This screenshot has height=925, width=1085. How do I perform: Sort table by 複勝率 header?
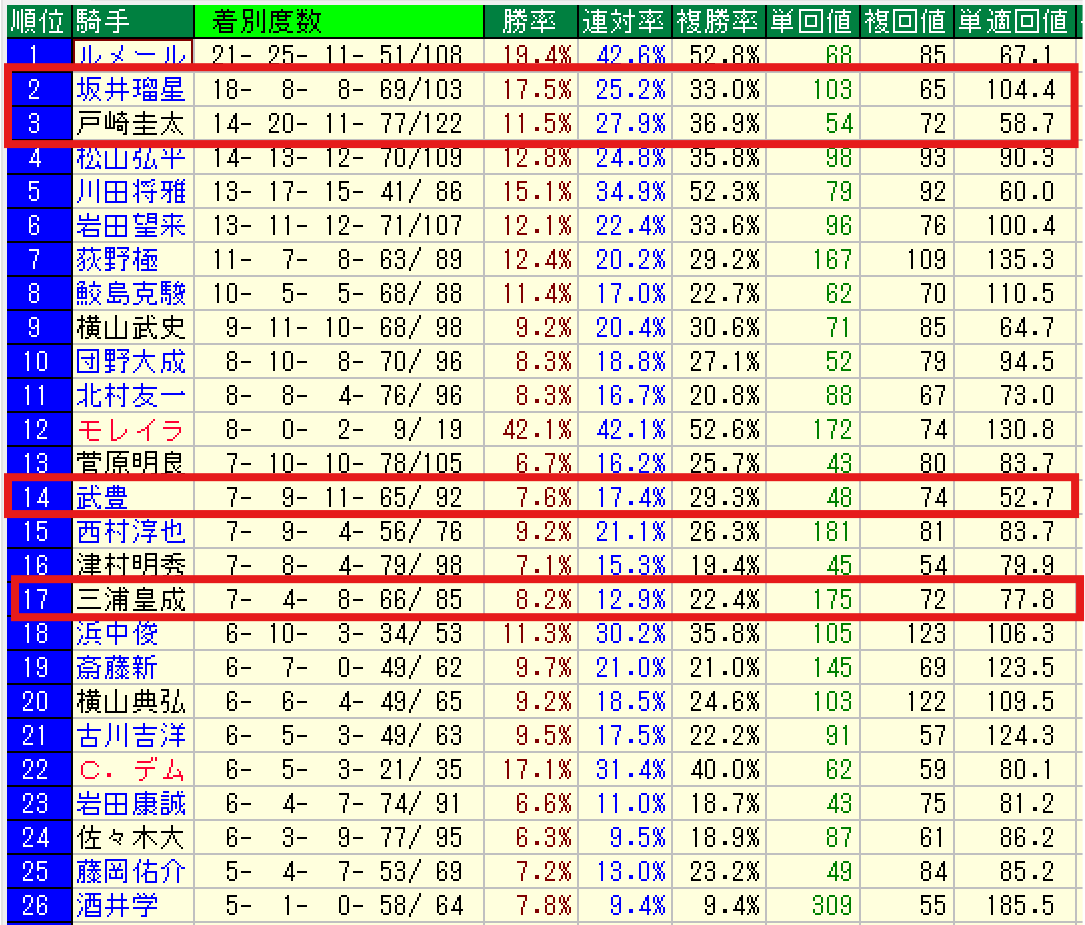coord(716,20)
